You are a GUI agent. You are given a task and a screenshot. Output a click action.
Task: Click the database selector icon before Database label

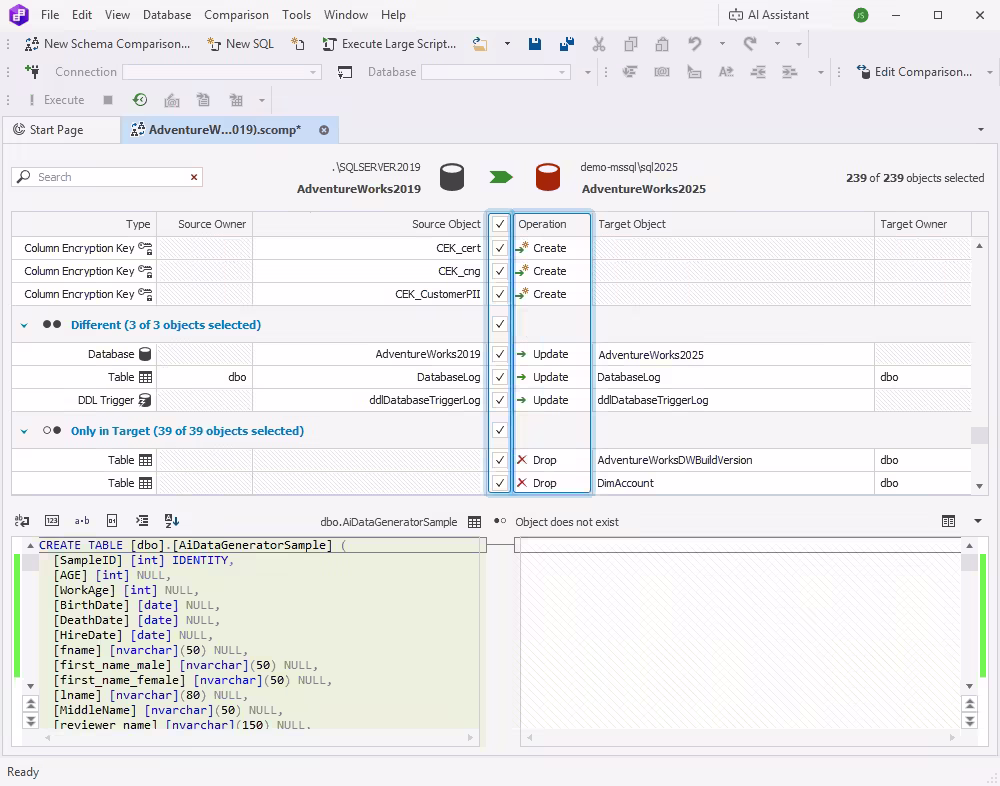(345, 72)
